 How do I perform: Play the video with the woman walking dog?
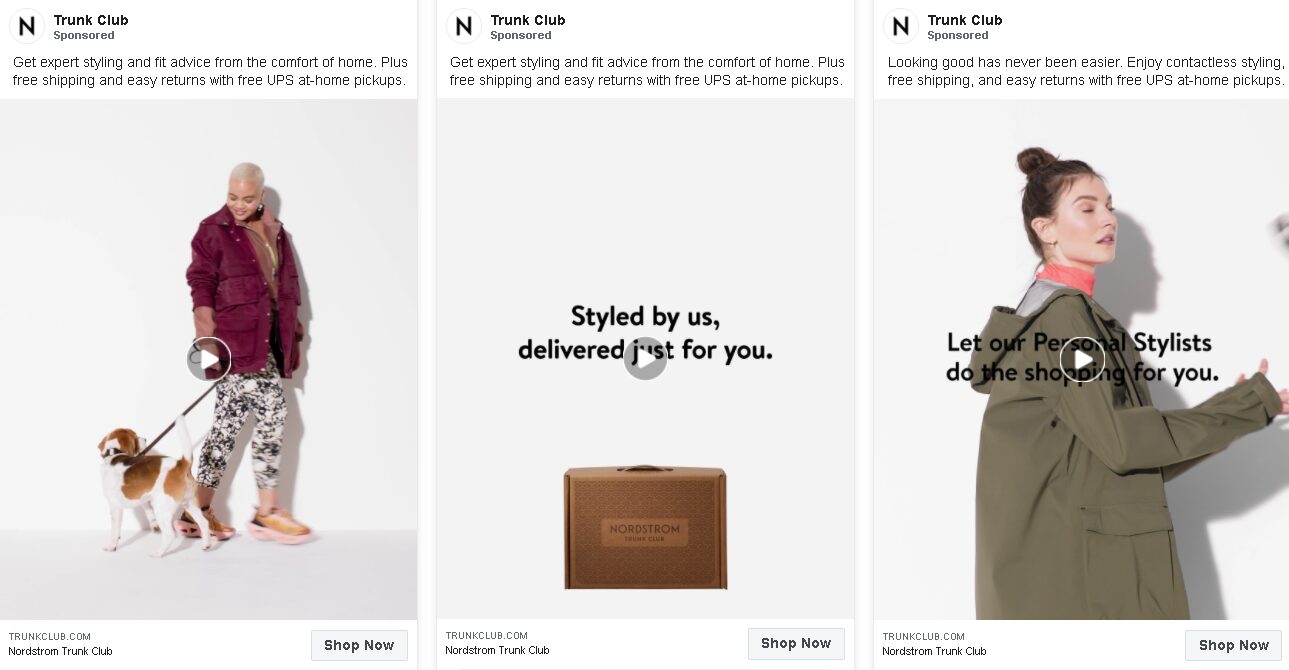click(x=208, y=359)
